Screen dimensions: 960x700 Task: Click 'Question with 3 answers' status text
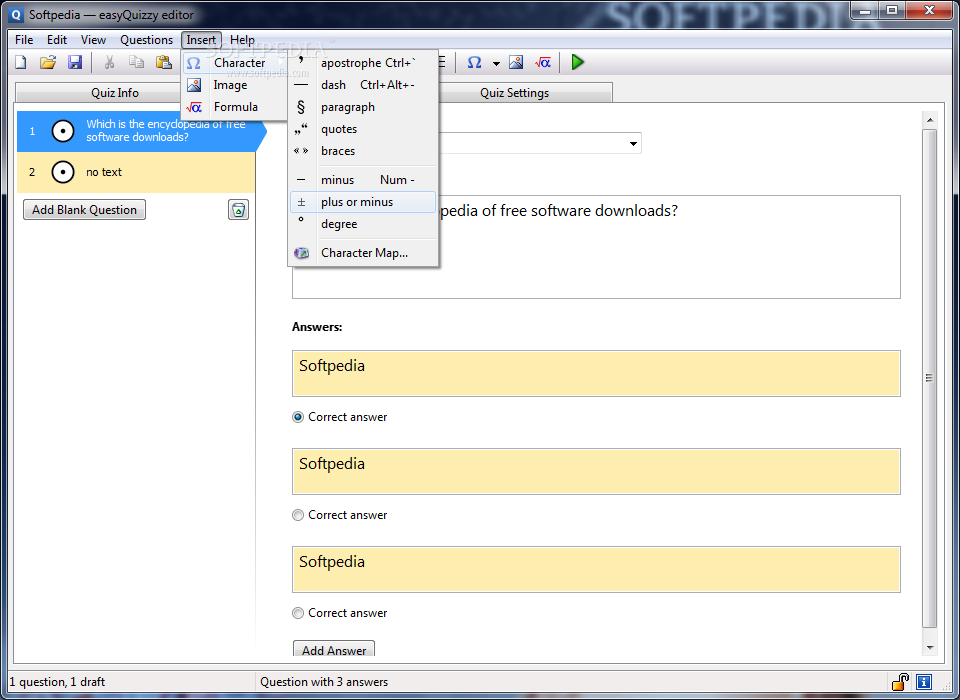(x=324, y=682)
